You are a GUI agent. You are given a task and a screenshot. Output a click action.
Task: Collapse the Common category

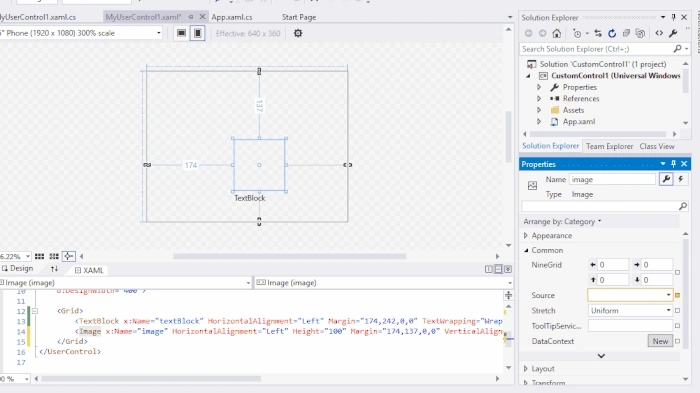(x=526, y=251)
